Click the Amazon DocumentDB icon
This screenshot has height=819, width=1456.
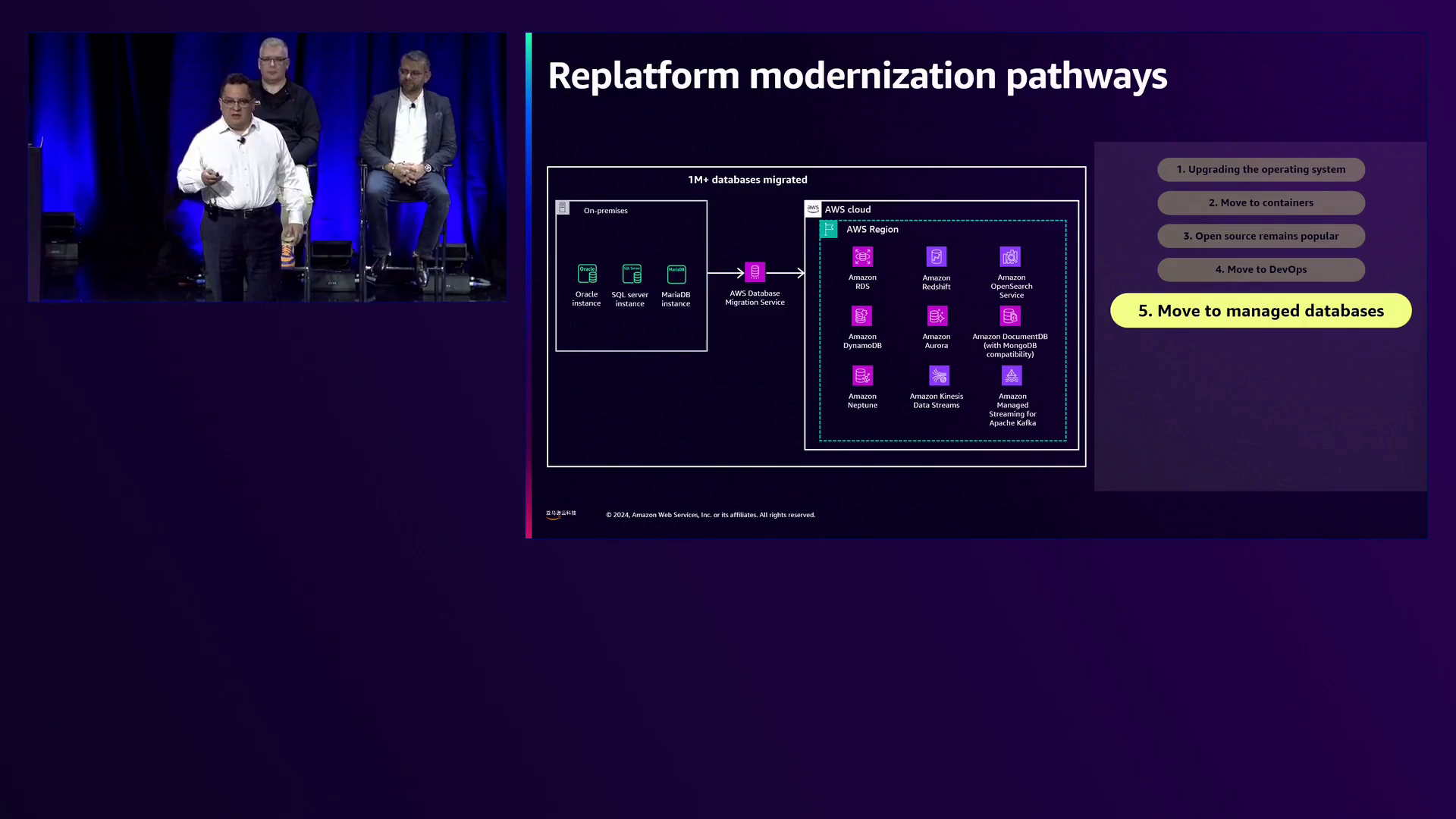point(1010,315)
